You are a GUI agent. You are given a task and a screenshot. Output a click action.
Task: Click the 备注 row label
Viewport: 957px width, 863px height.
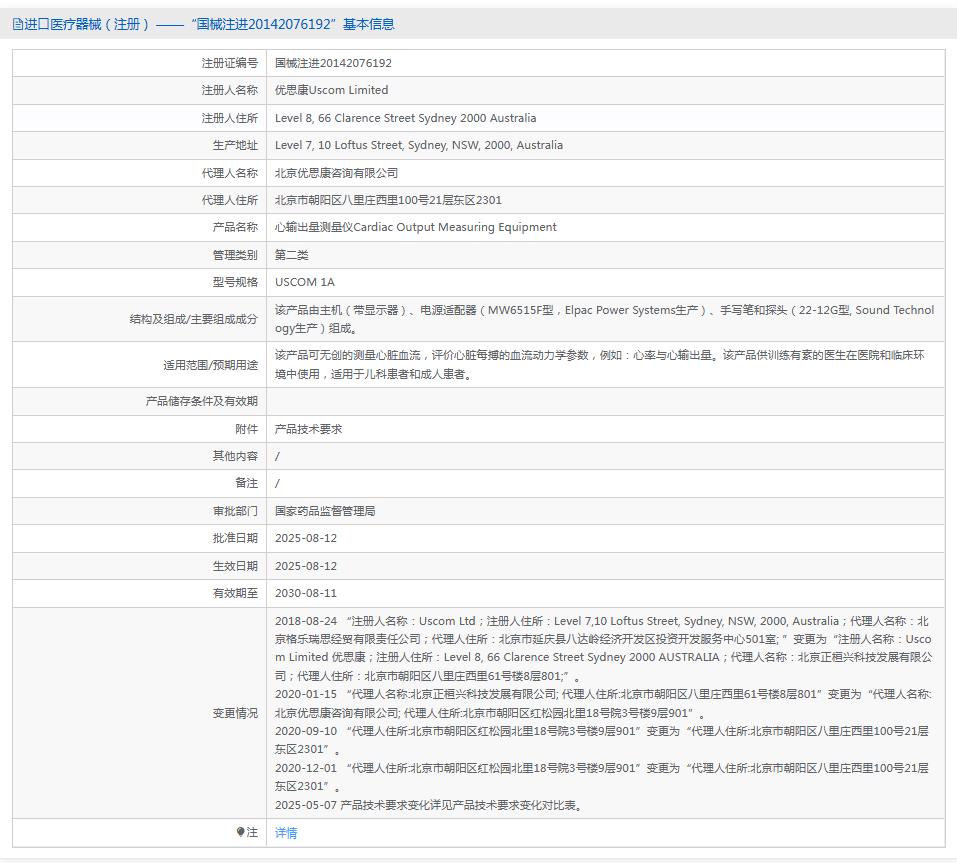coord(246,482)
